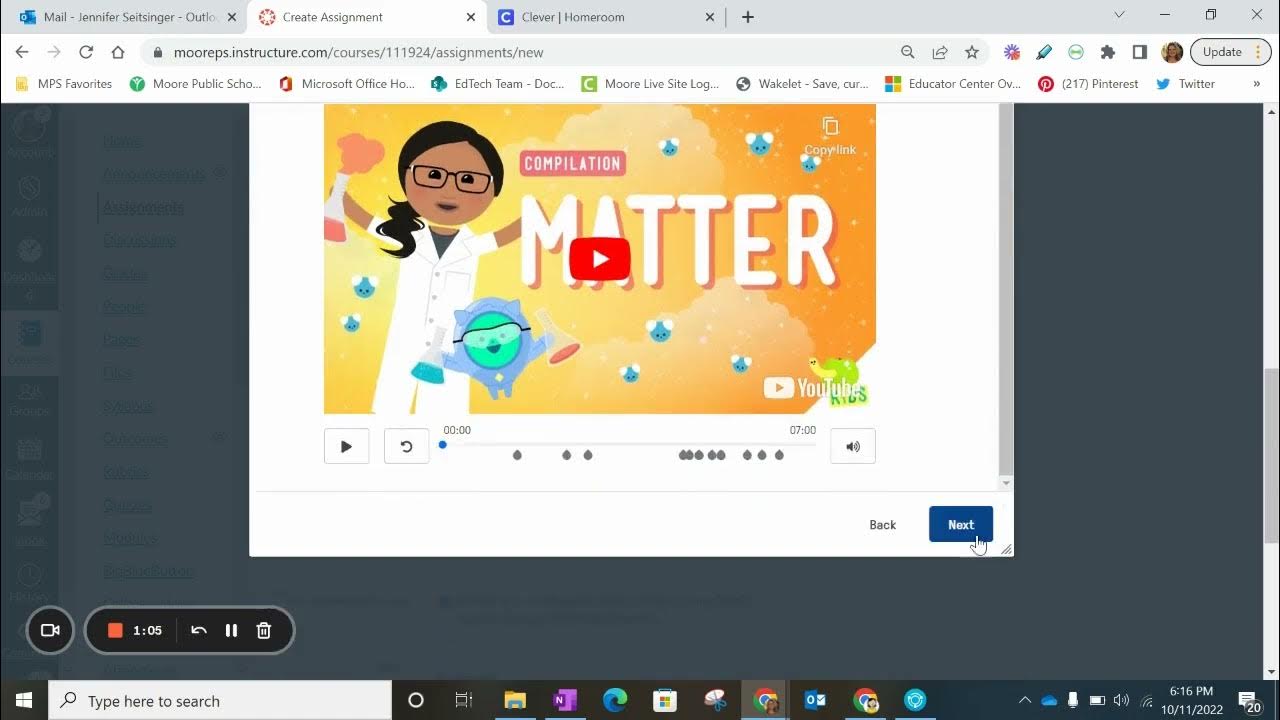Pause the screen recording

pos(231,630)
